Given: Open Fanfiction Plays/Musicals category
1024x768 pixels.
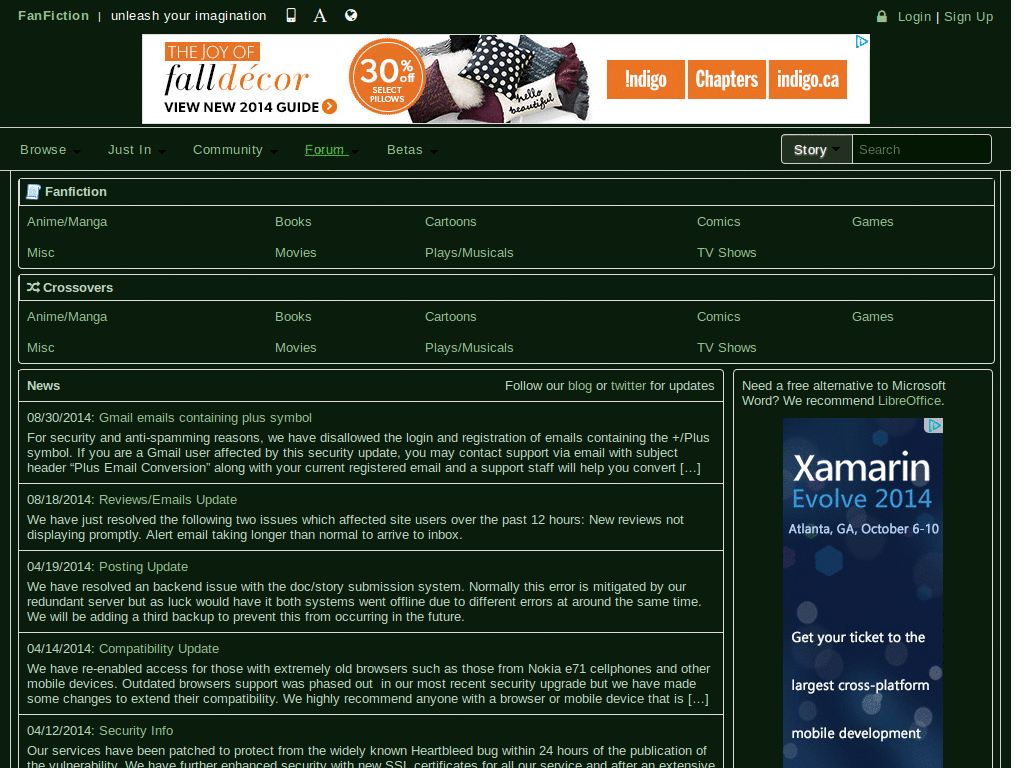Looking at the screenshot, I should pos(469,253).
